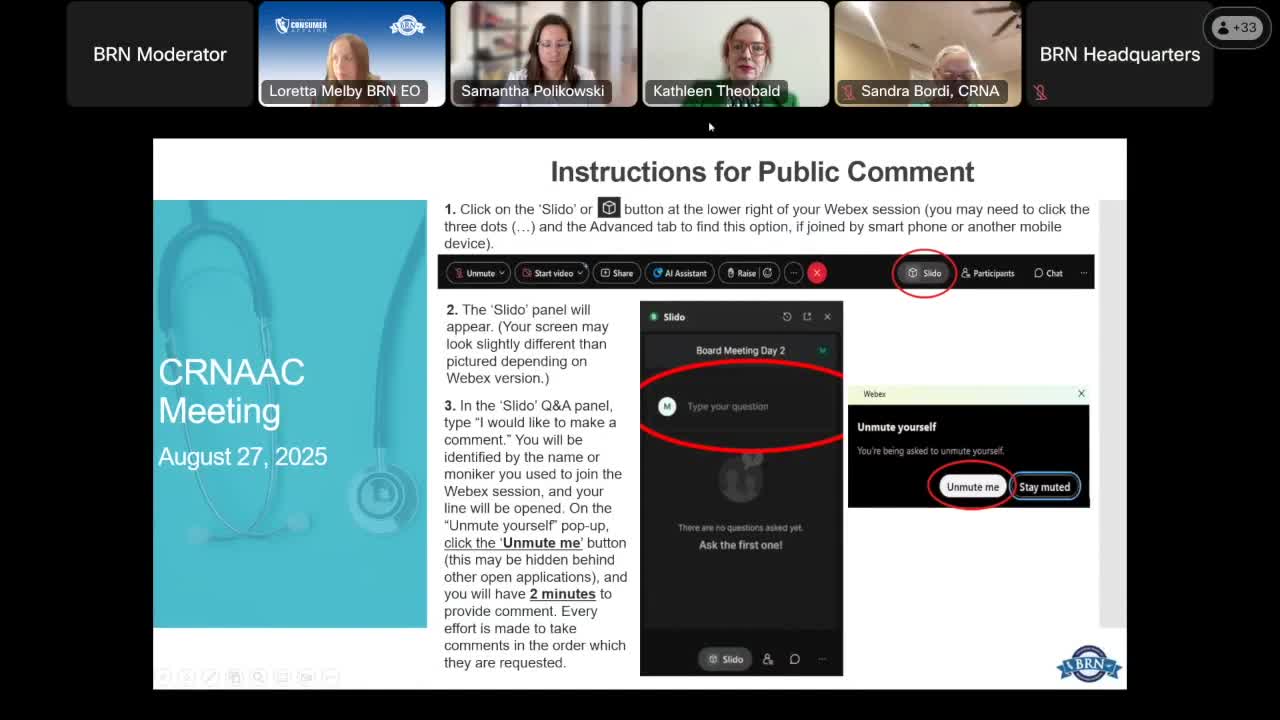Image resolution: width=1280 pixels, height=720 pixels.
Task: Click the red end-call X button
Action: click(x=817, y=273)
